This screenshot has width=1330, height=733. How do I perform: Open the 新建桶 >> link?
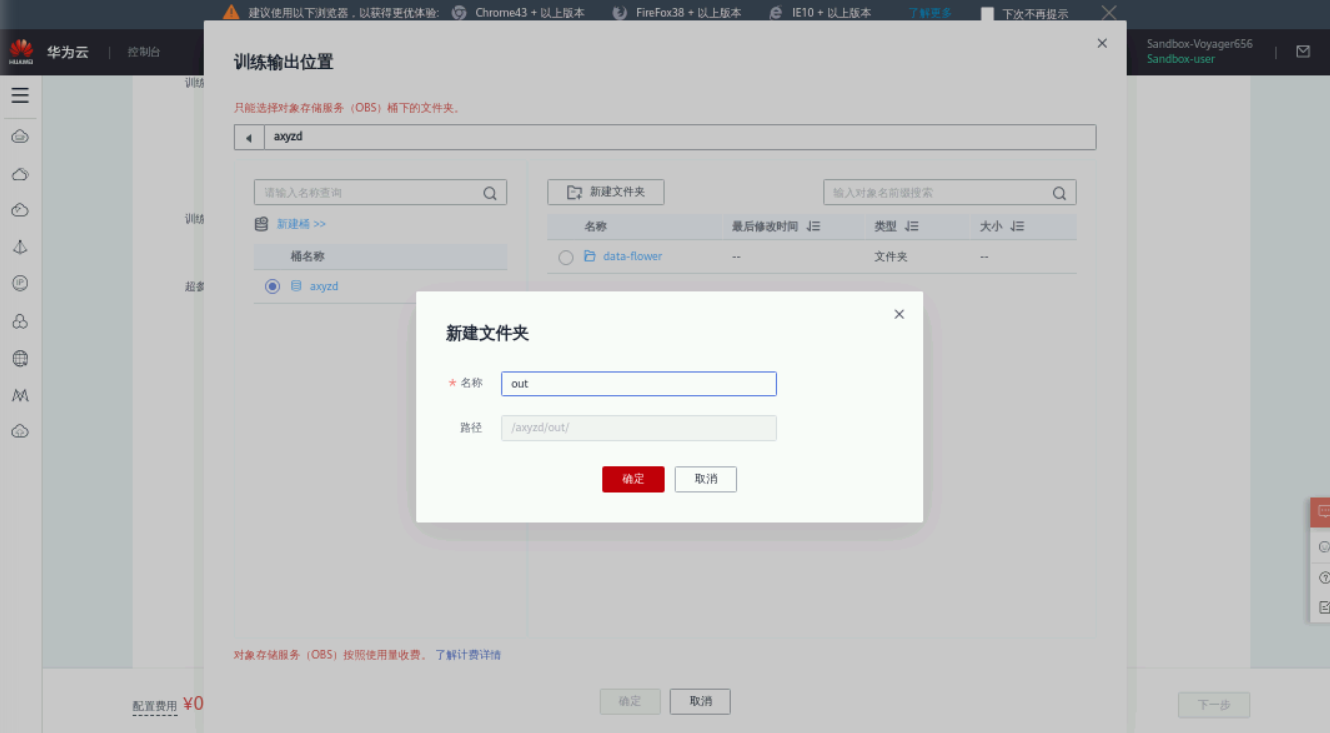(x=302, y=224)
